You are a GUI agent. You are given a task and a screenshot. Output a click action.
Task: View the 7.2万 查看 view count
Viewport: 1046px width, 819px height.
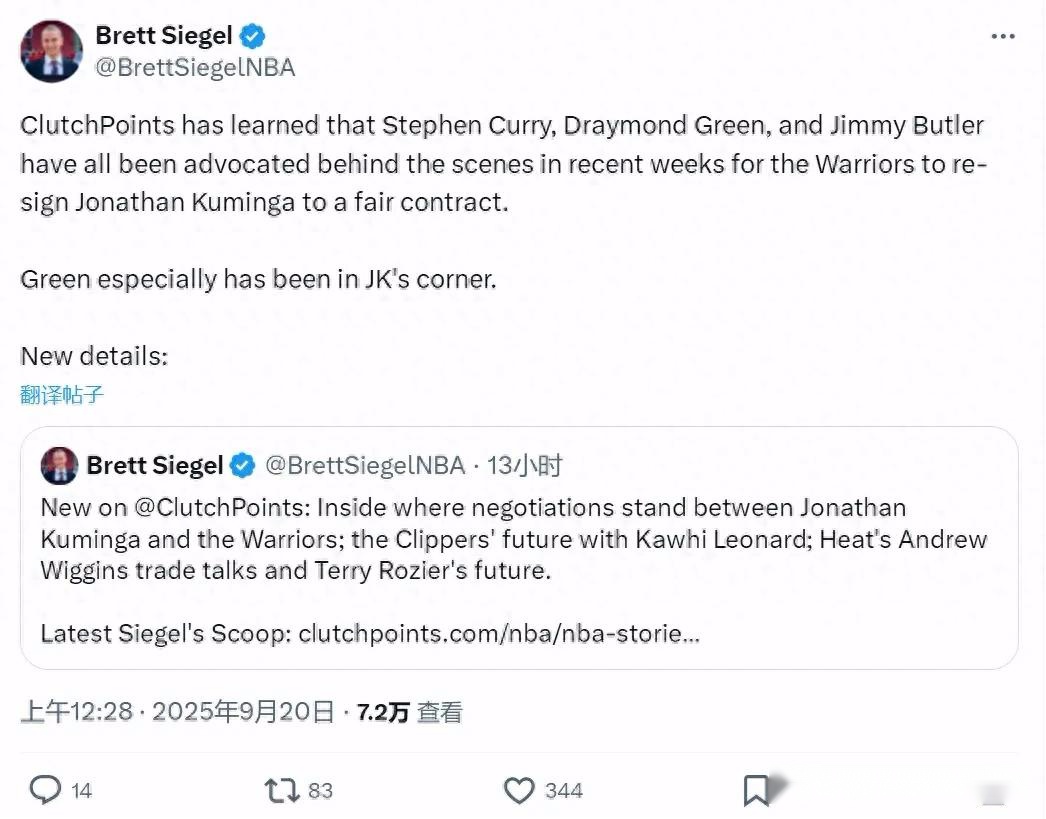pyautogui.click(x=410, y=712)
